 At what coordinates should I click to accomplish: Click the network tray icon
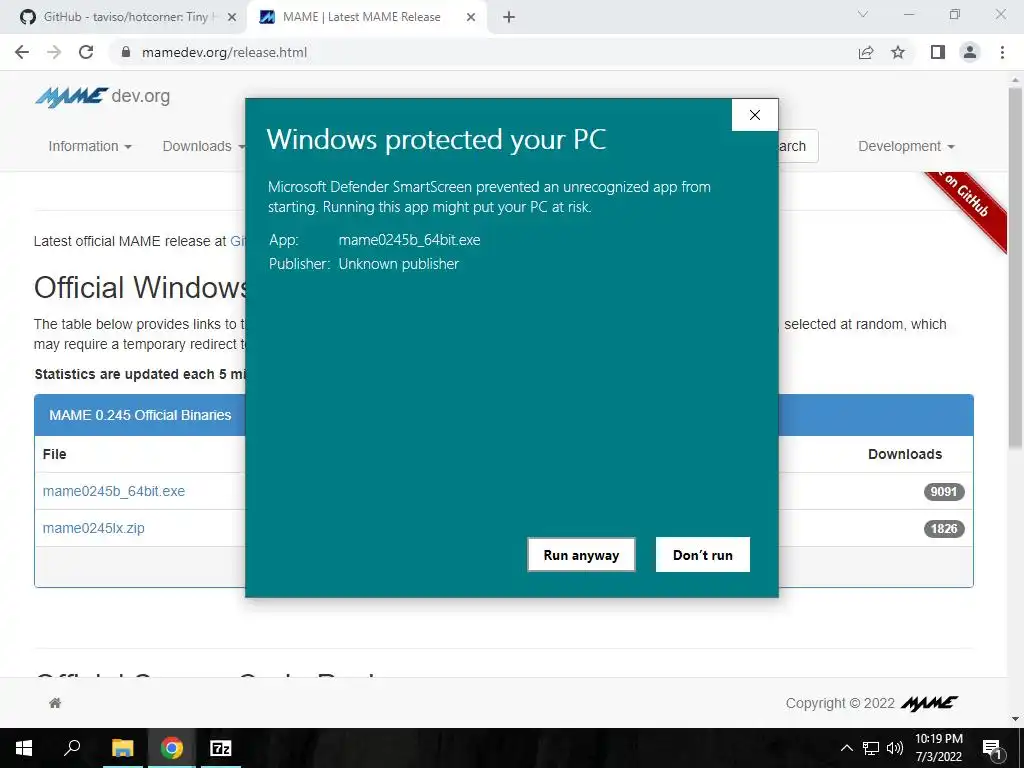871,748
